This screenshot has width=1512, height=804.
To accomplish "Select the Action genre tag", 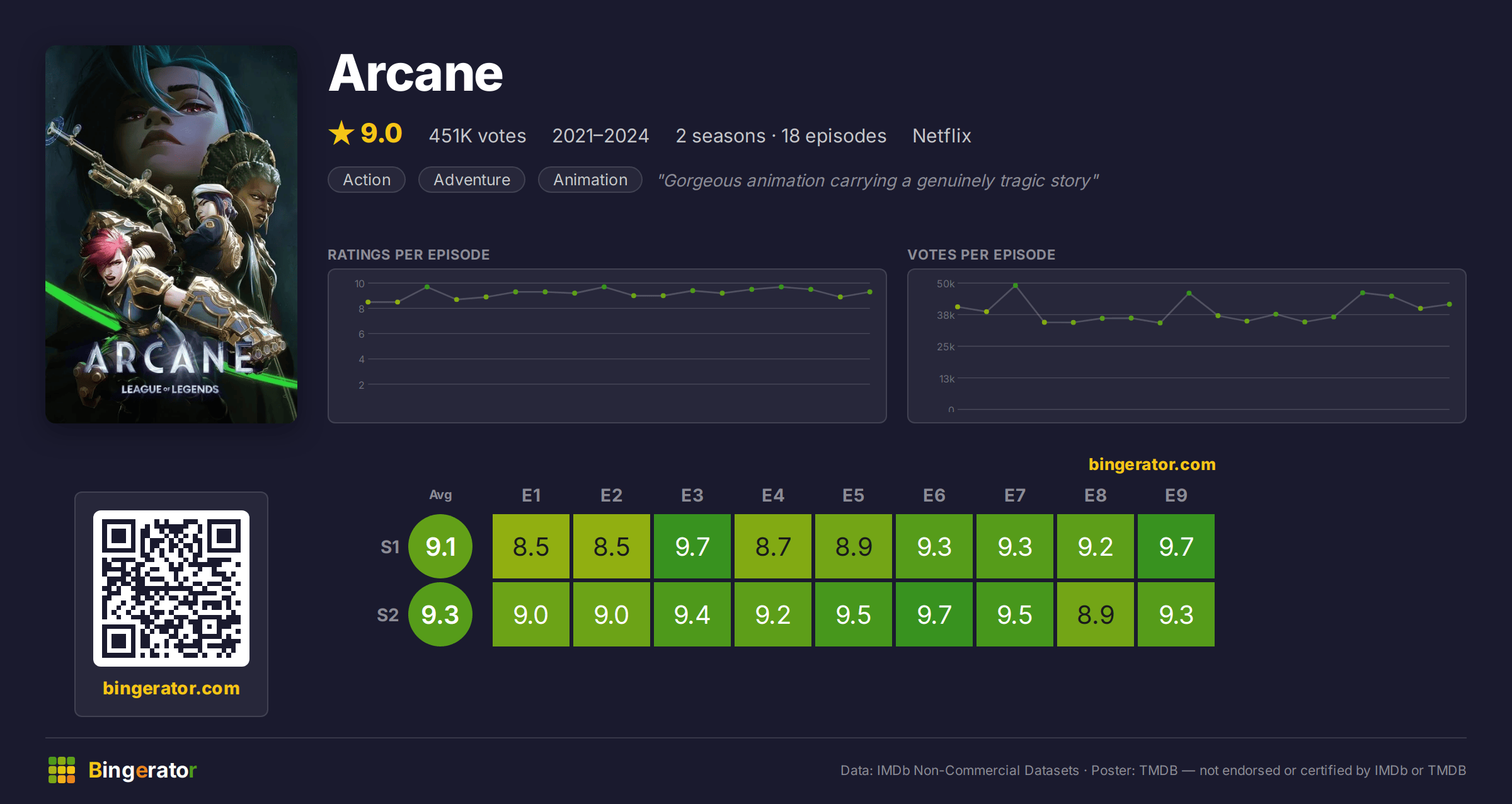I will click(x=367, y=180).
